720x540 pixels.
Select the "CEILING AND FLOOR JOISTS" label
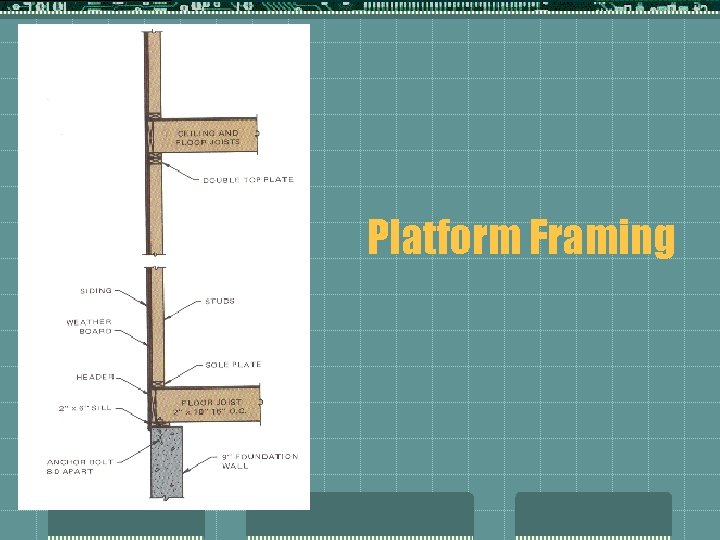coord(208,138)
